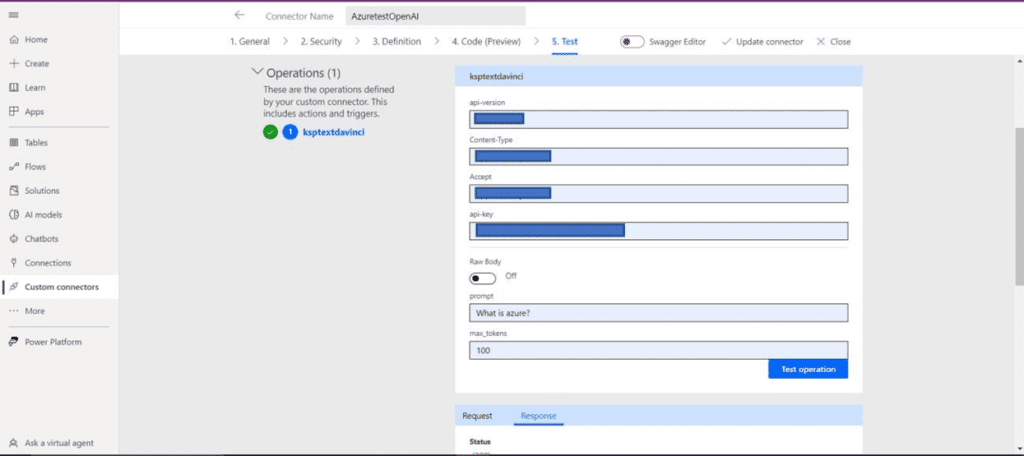Click the hamburger menu icon

(13, 15)
